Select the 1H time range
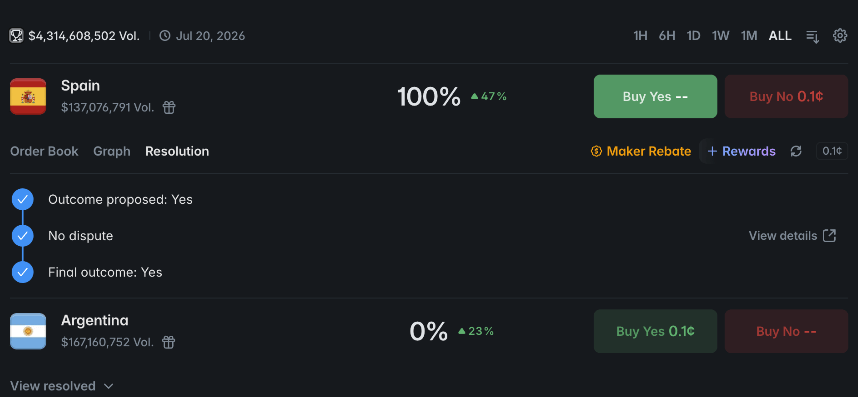Image resolution: width=858 pixels, height=397 pixels. 640,36
